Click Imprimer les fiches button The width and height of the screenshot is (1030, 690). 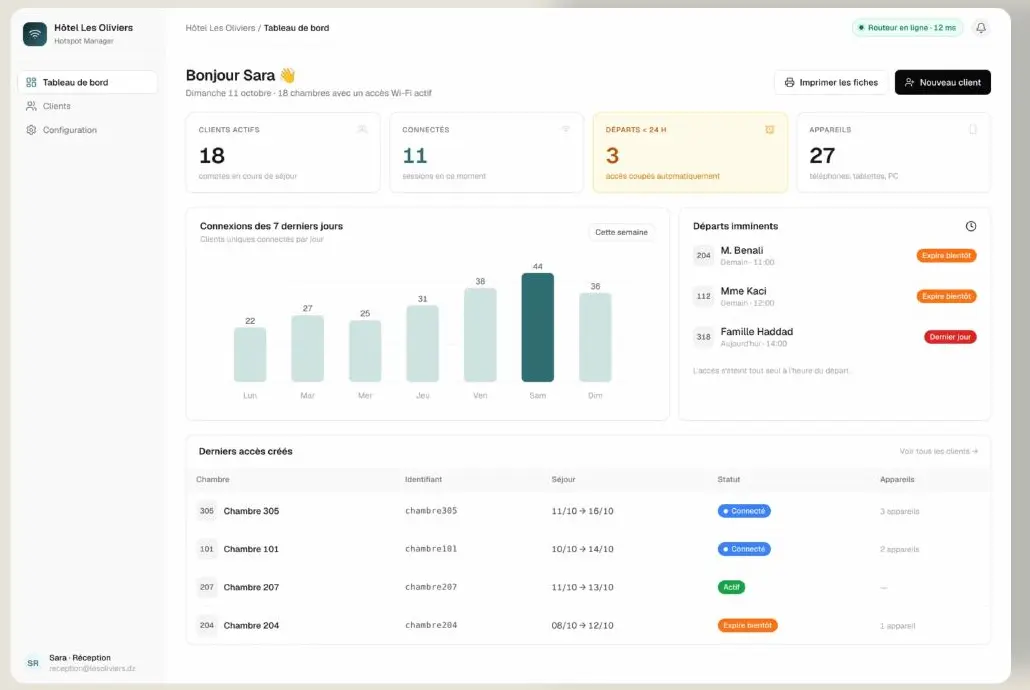pyautogui.click(x=831, y=82)
